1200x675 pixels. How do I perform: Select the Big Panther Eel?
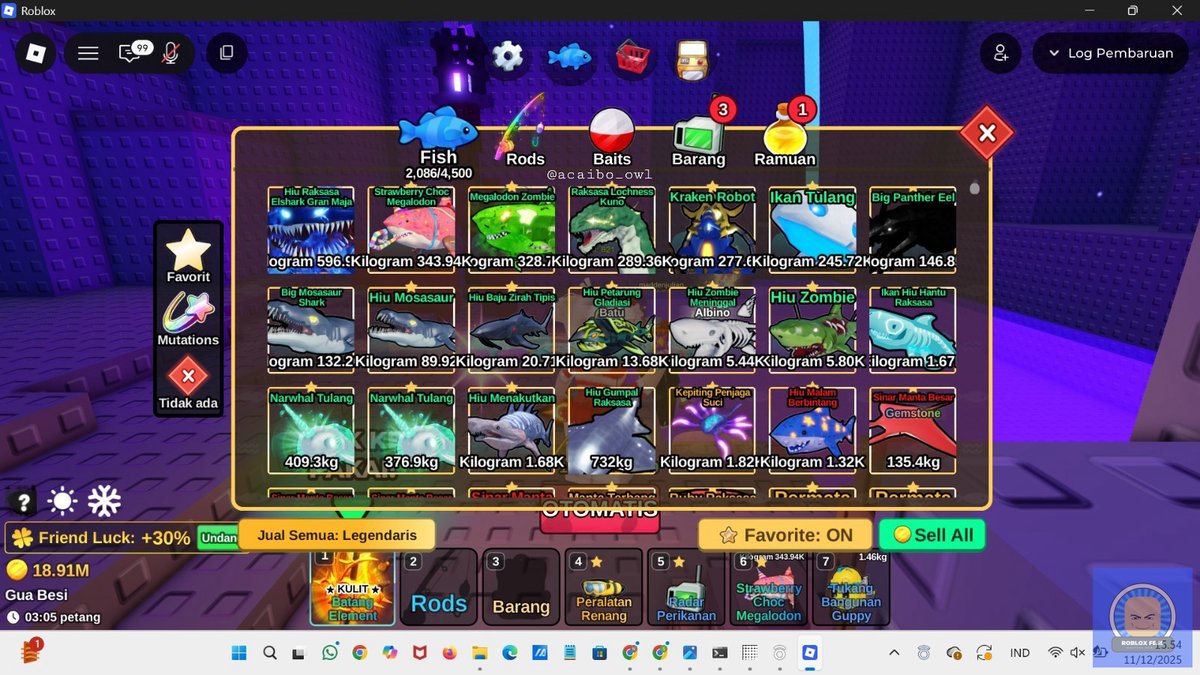tap(913, 229)
